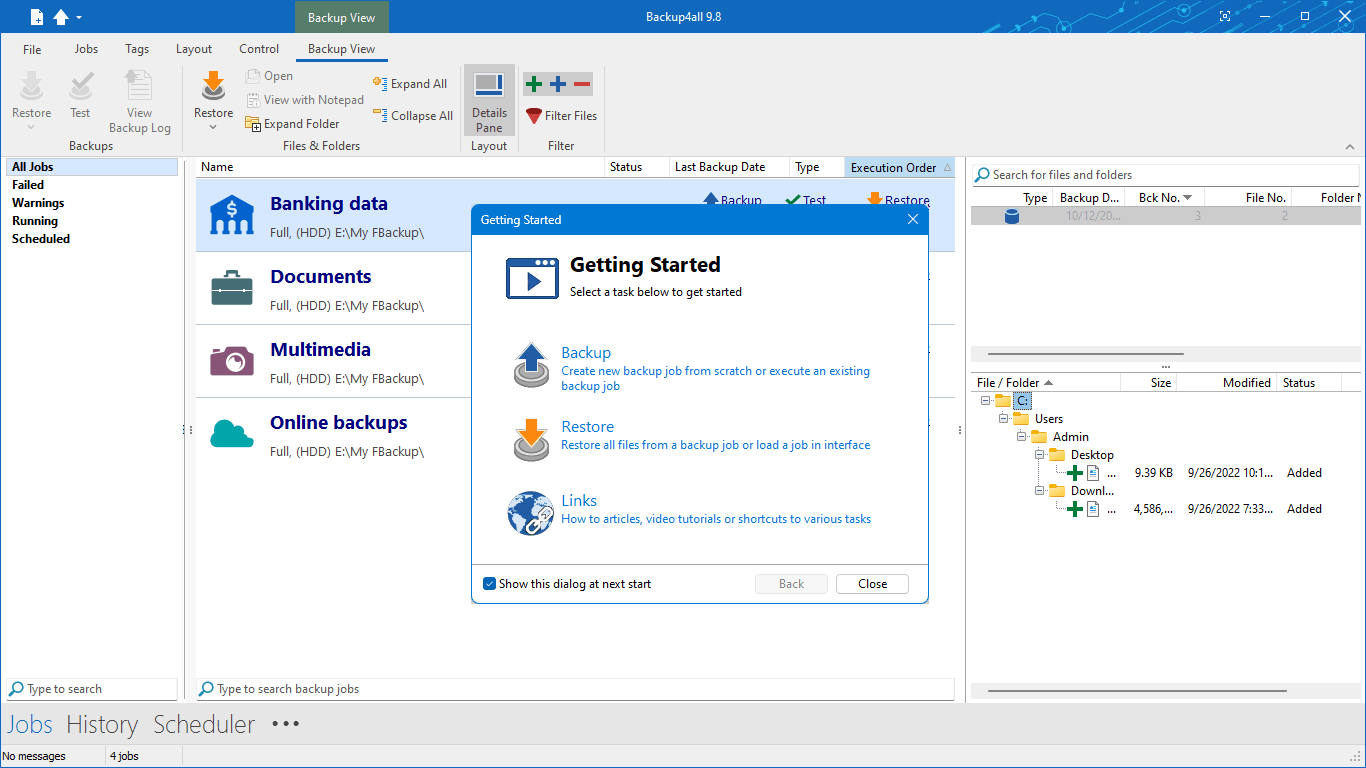Image resolution: width=1366 pixels, height=768 pixels.
Task: Click the Filter Files funnel icon
Action: pos(534,116)
